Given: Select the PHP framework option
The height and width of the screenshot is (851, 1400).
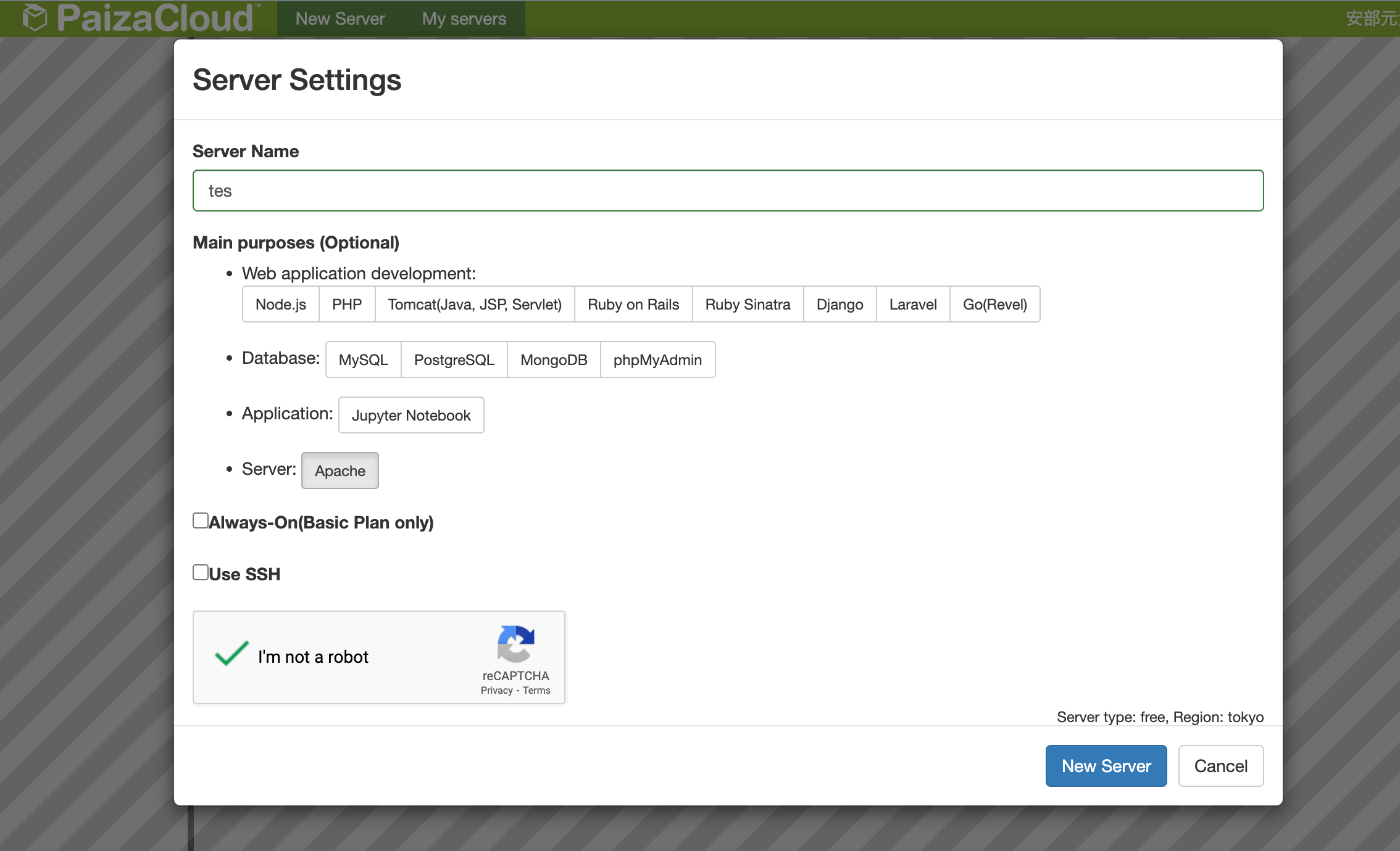Looking at the screenshot, I should point(347,303).
